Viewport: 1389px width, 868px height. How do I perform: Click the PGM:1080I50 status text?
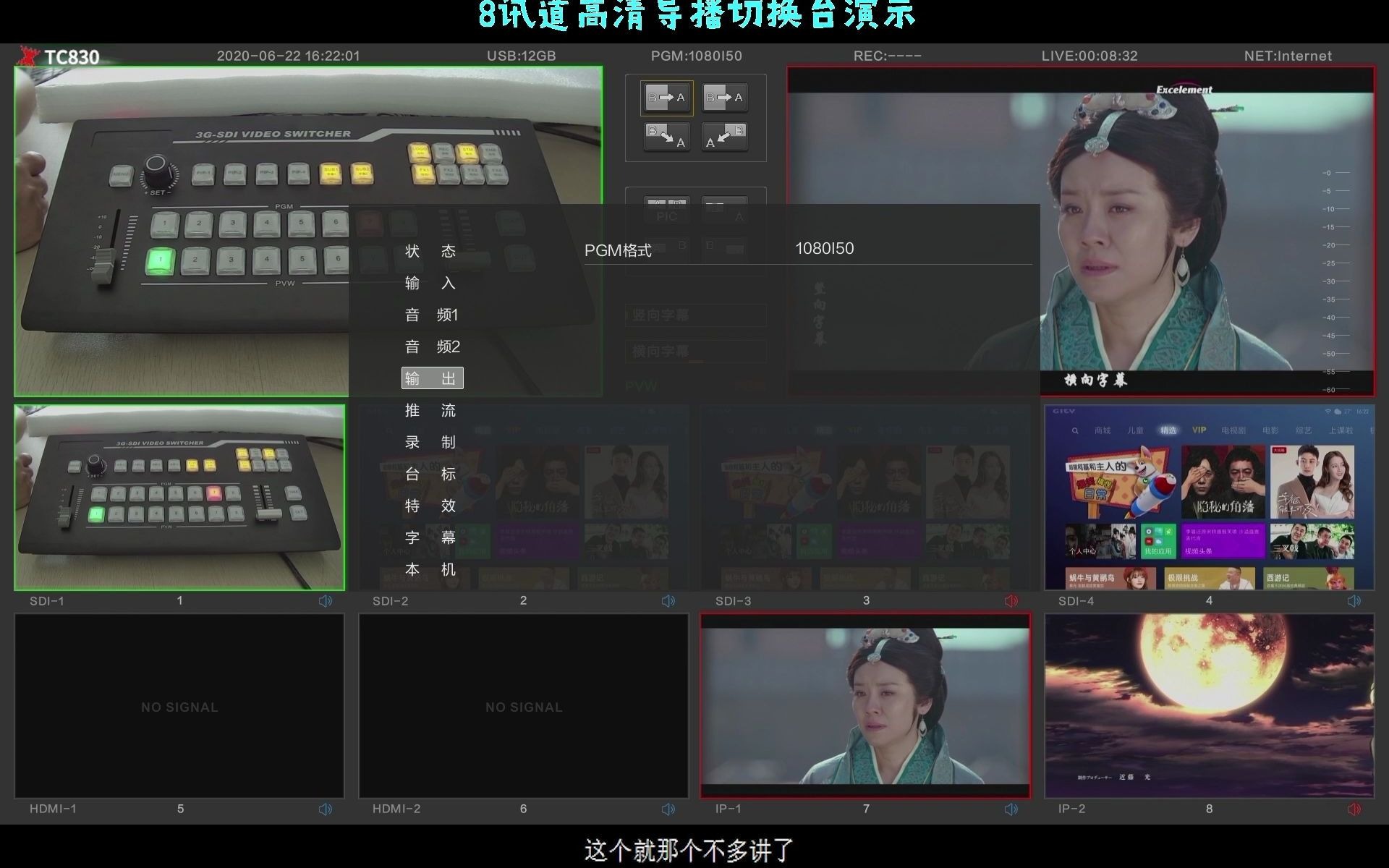[x=696, y=56]
